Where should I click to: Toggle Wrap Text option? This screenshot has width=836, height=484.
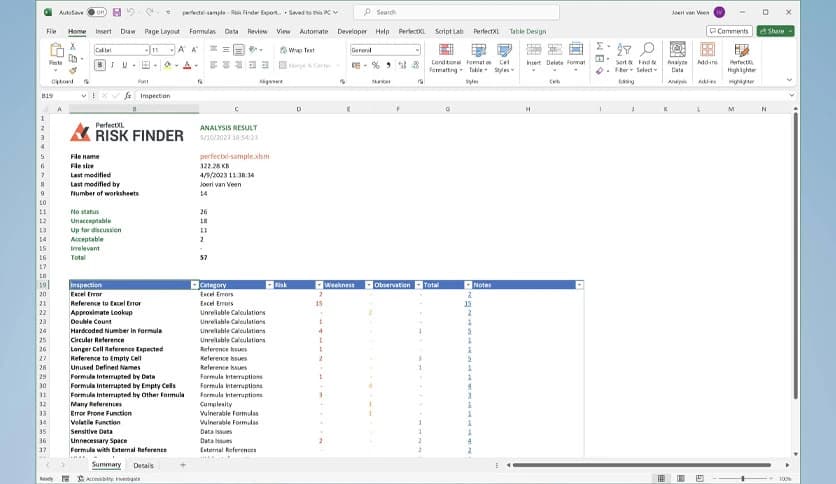click(297, 49)
